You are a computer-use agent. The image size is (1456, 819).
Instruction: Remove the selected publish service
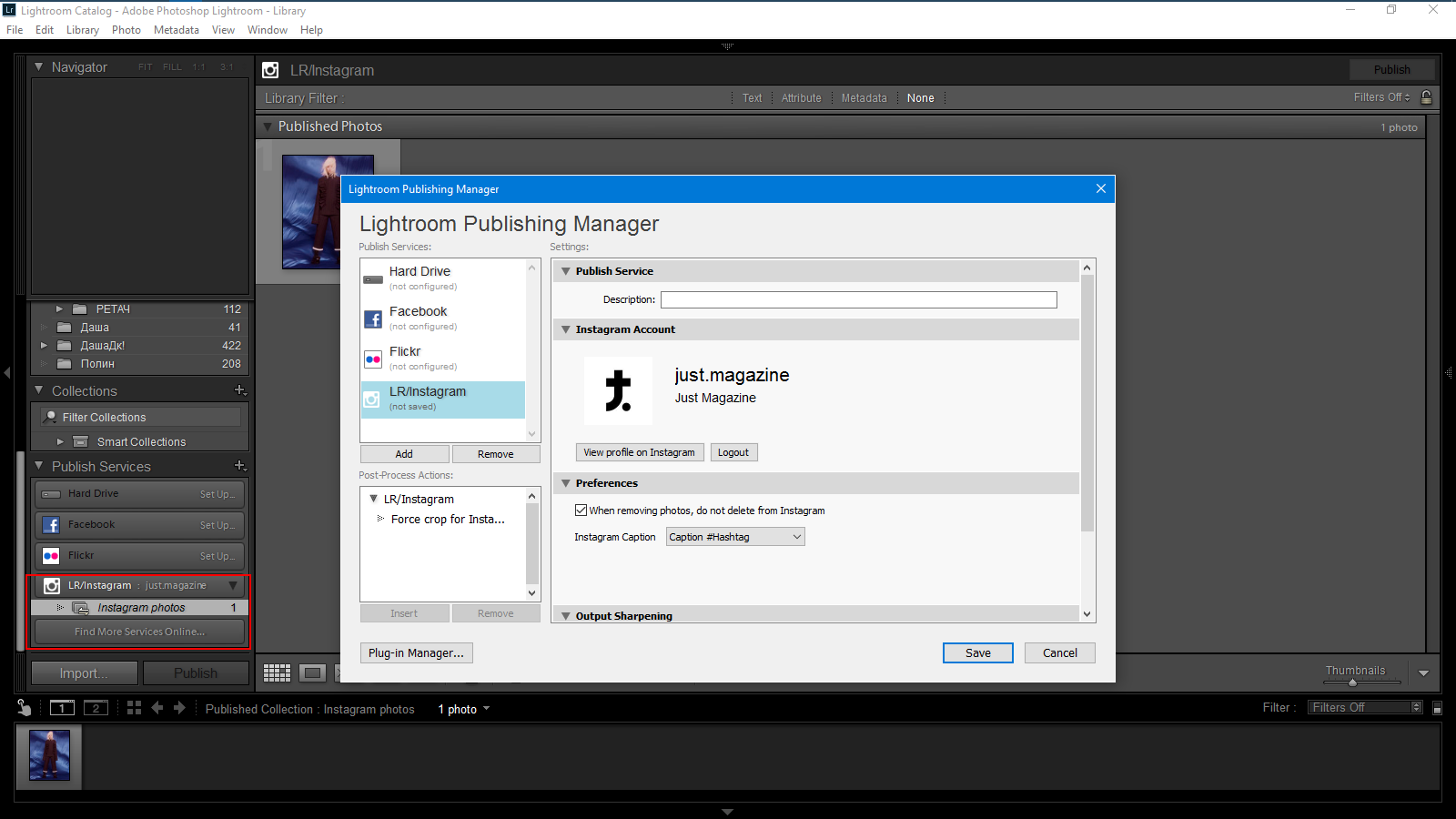coord(496,454)
